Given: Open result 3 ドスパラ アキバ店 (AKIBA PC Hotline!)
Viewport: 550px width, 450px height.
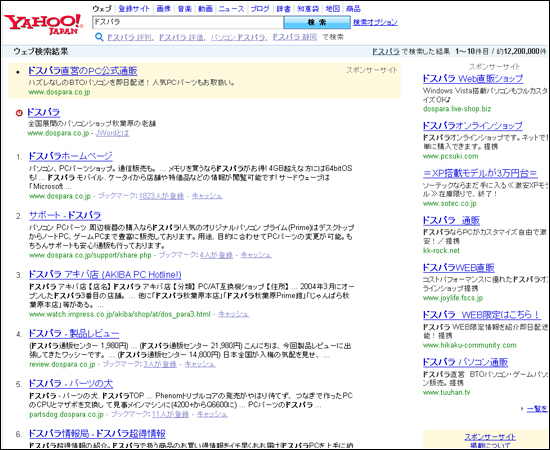Looking at the screenshot, I should (x=105, y=275).
